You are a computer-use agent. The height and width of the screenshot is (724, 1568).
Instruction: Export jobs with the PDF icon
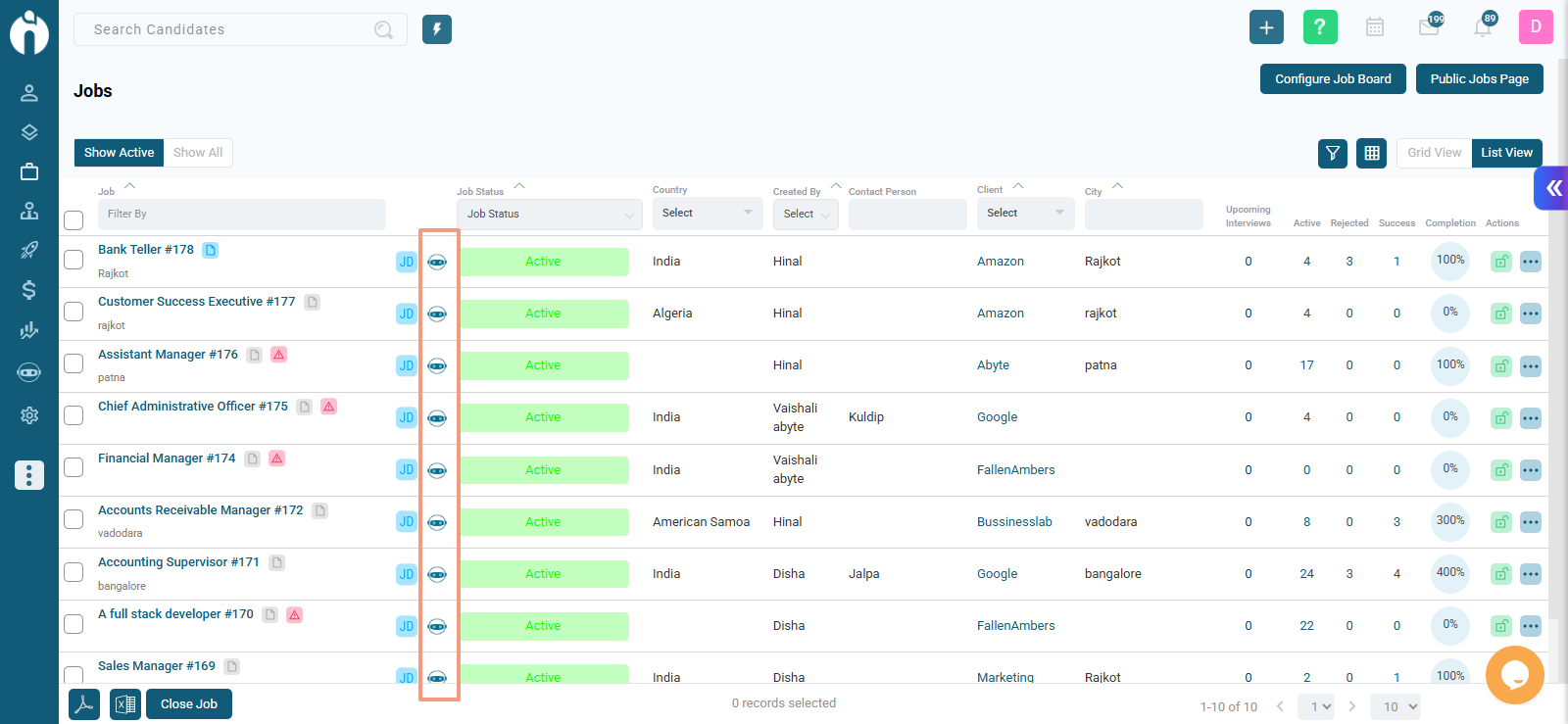pos(84,704)
